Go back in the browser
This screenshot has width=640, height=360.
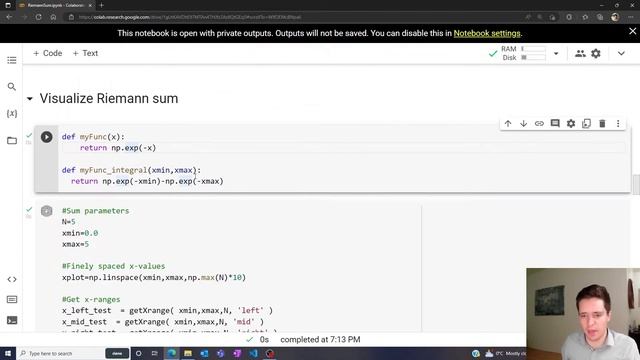(x=9, y=17)
